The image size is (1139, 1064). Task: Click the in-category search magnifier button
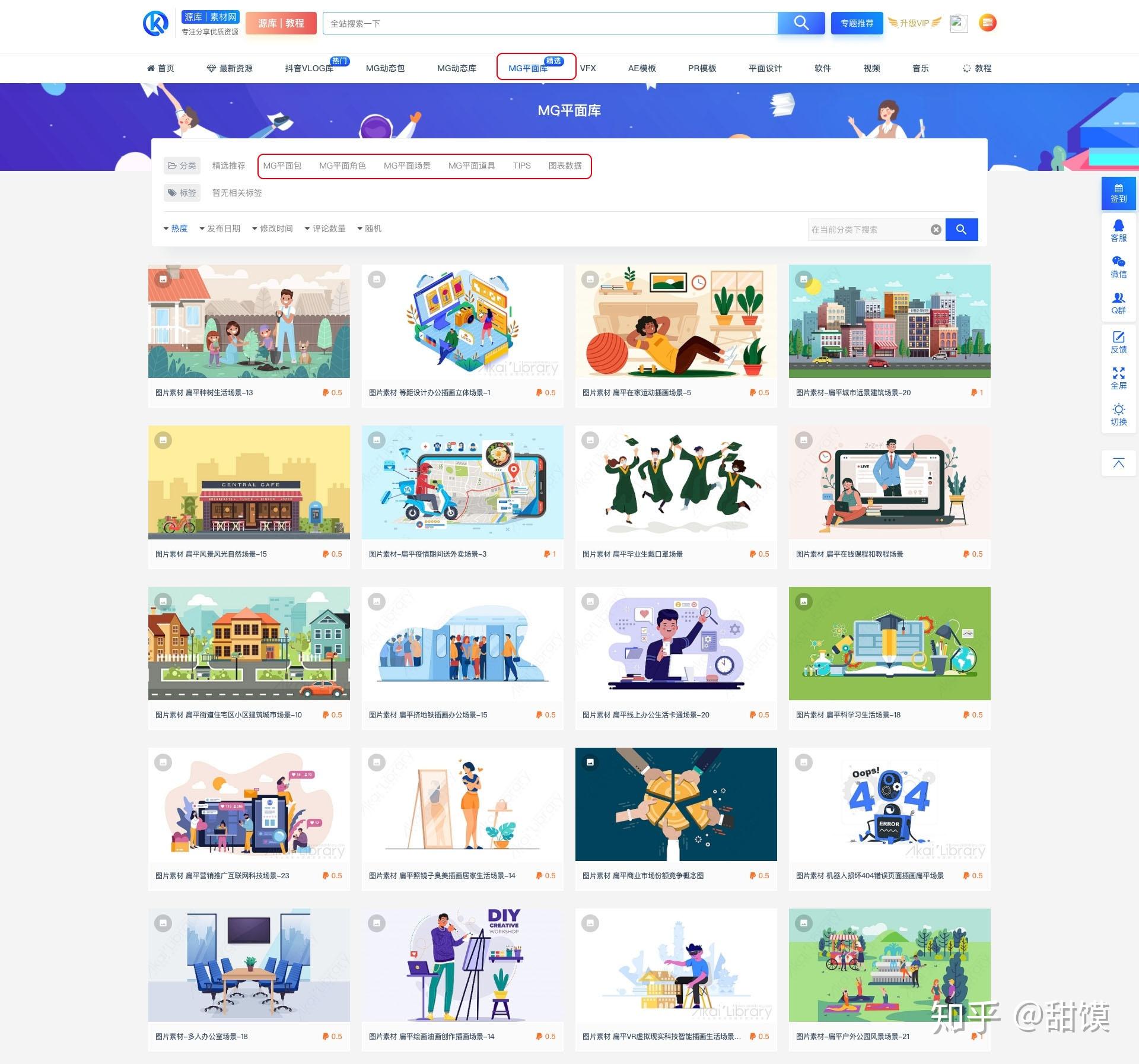coord(962,230)
